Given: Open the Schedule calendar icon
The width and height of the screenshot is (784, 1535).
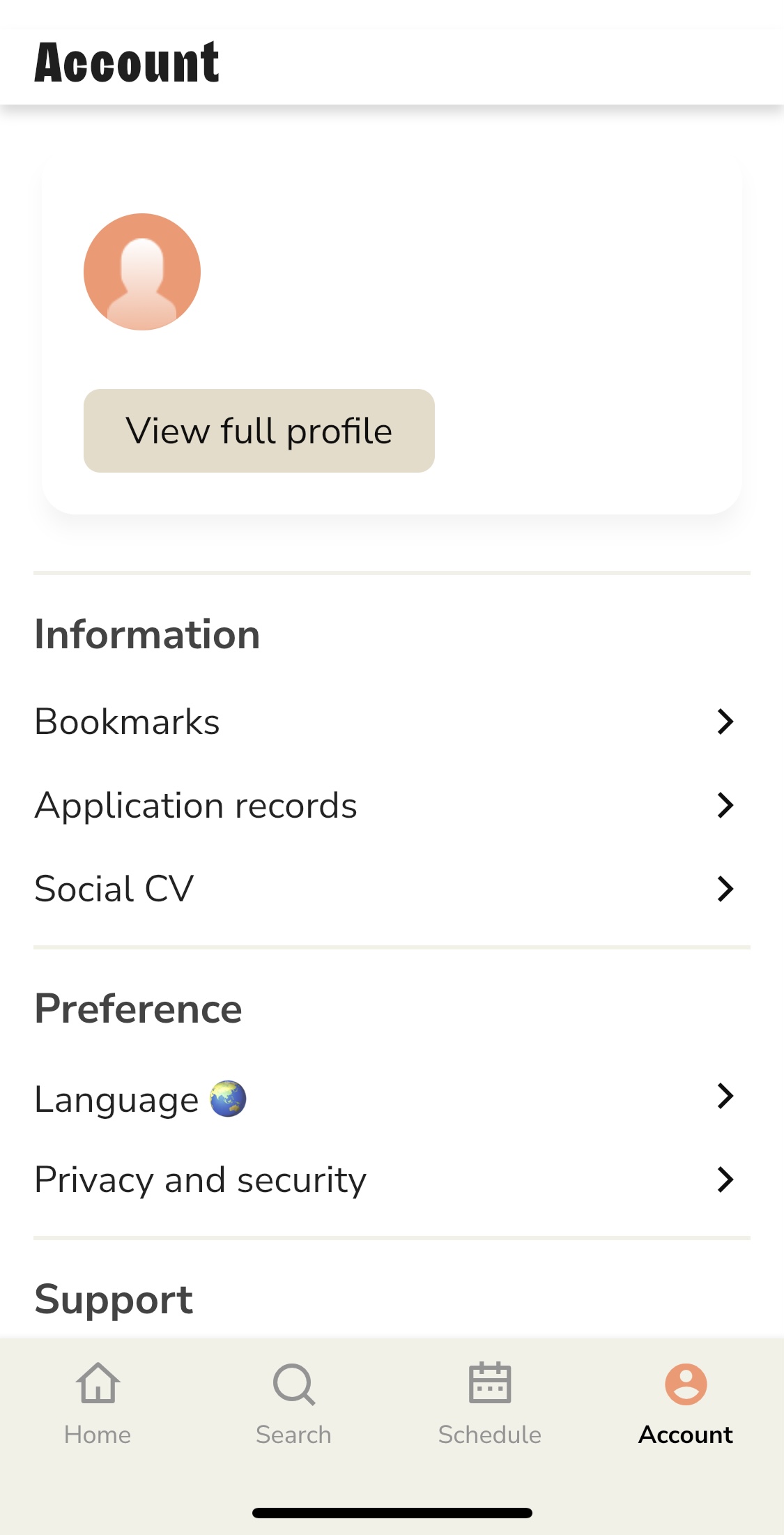Looking at the screenshot, I should pos(490,1382).
